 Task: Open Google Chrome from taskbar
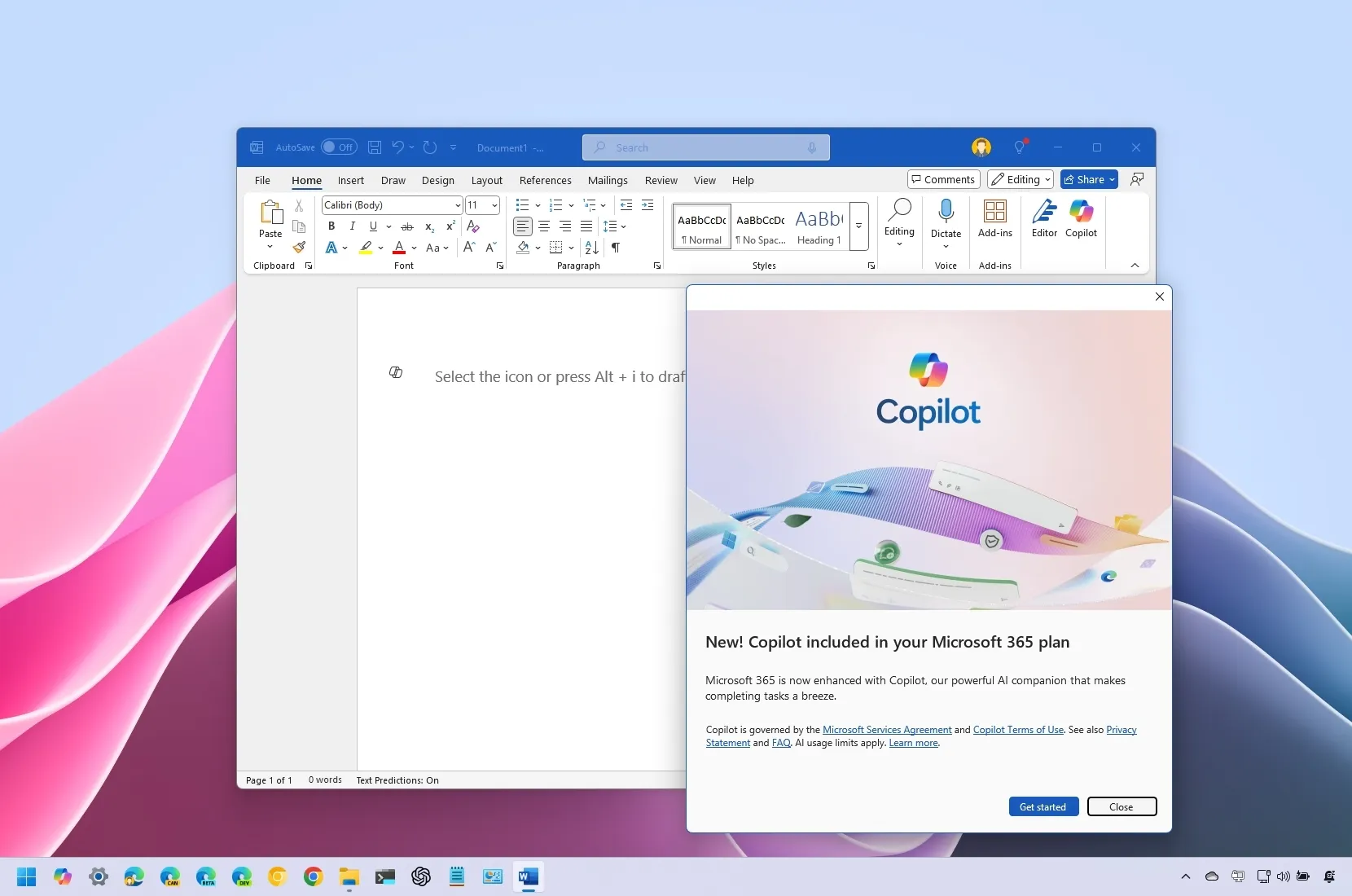point(314,876)
